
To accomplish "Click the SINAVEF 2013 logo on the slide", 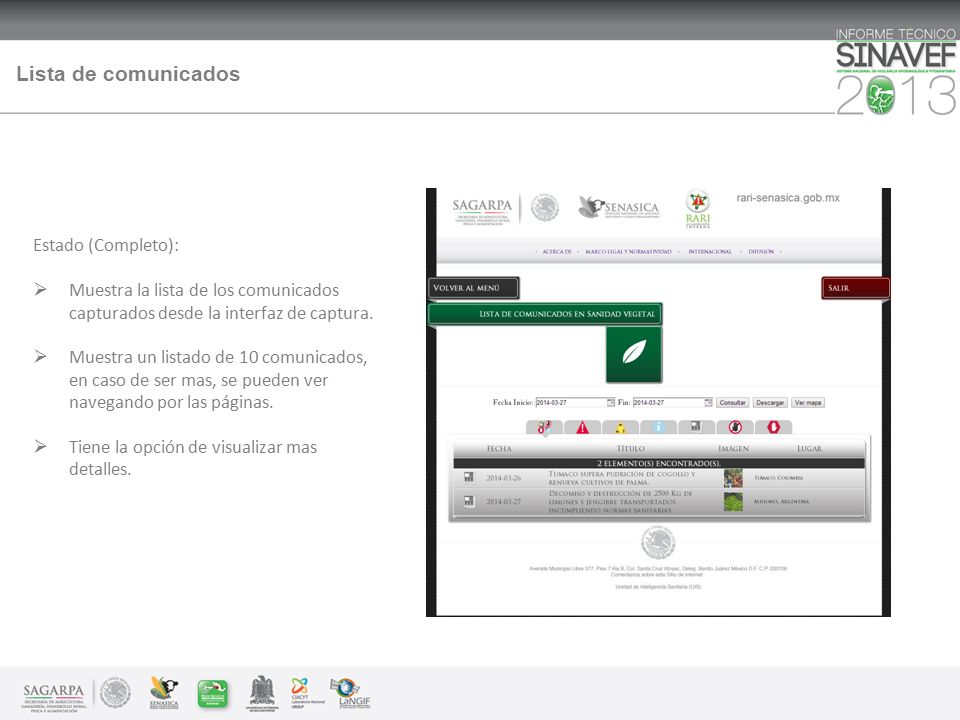I will pyautogui.click(x=896, y=71).
